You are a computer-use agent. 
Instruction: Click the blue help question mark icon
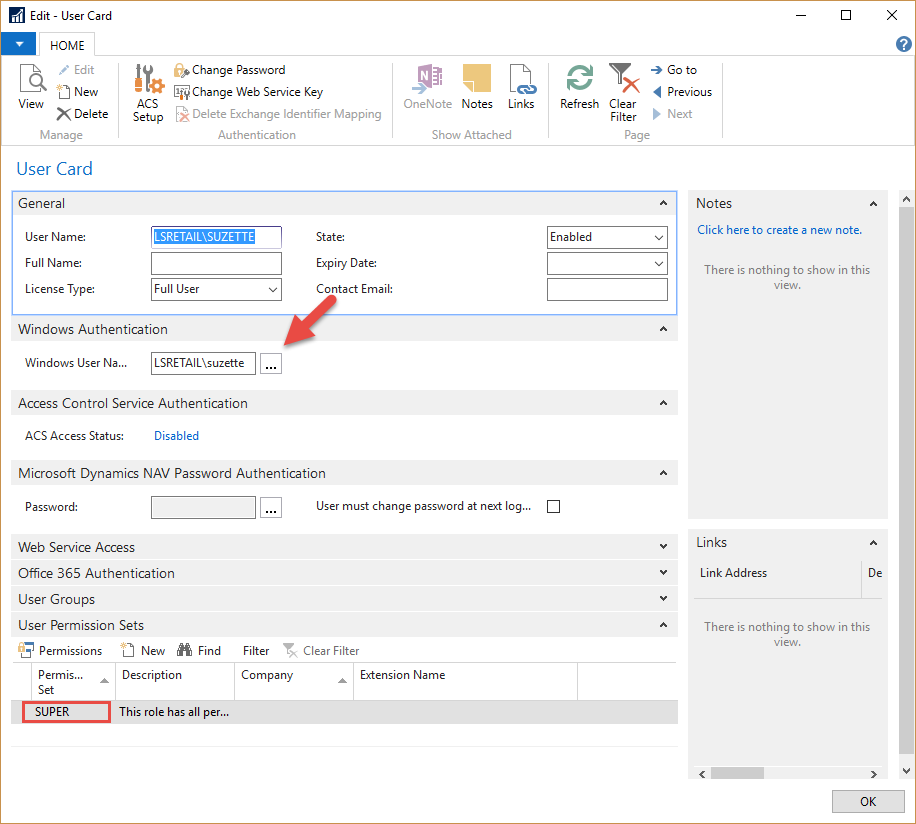coord(903,45)
